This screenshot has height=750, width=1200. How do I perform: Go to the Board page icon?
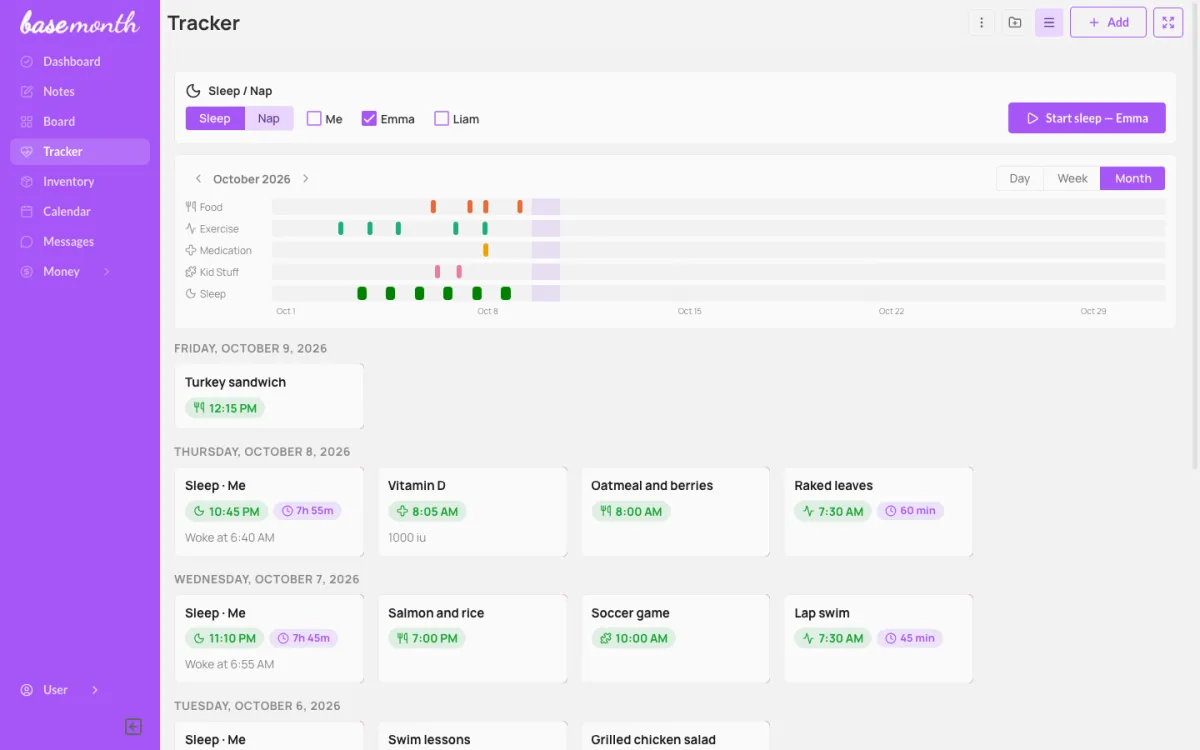pos(27,121)
